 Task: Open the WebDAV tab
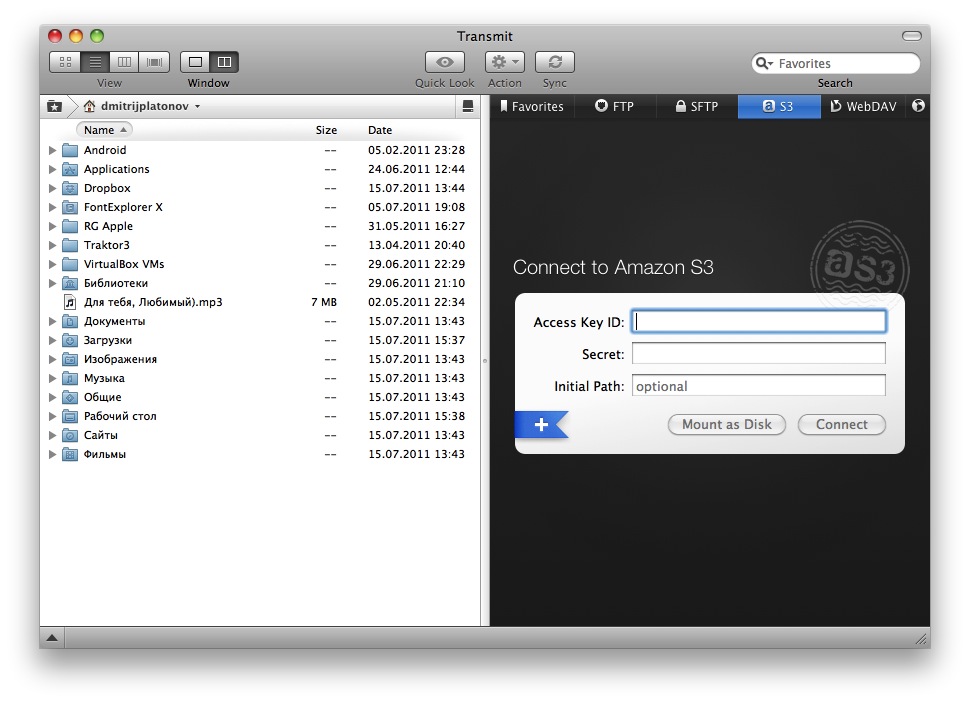tap(863, 106)
